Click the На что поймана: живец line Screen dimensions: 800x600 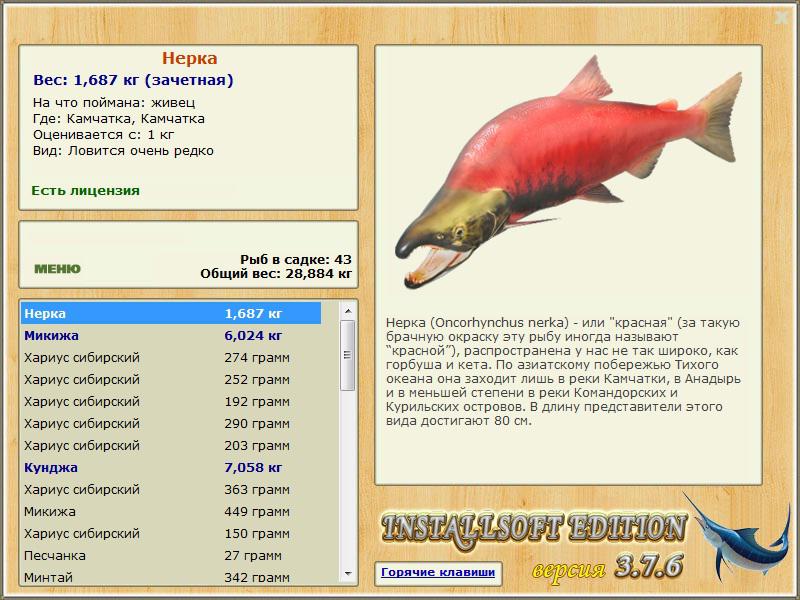[114, 103]
